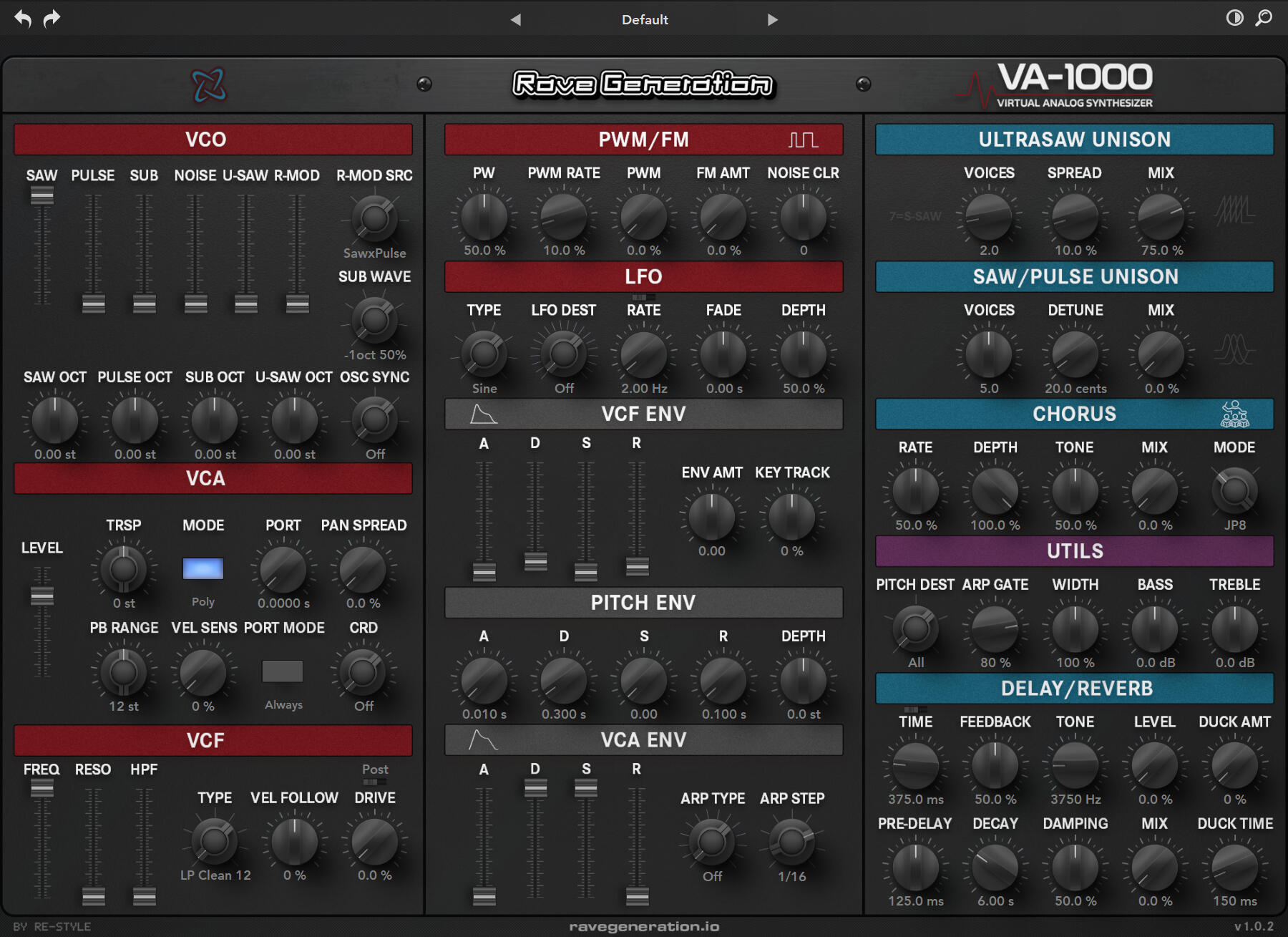Click the VCF ENV envelope shape icon
1288x937 pixels.
(x=482, y=414)
